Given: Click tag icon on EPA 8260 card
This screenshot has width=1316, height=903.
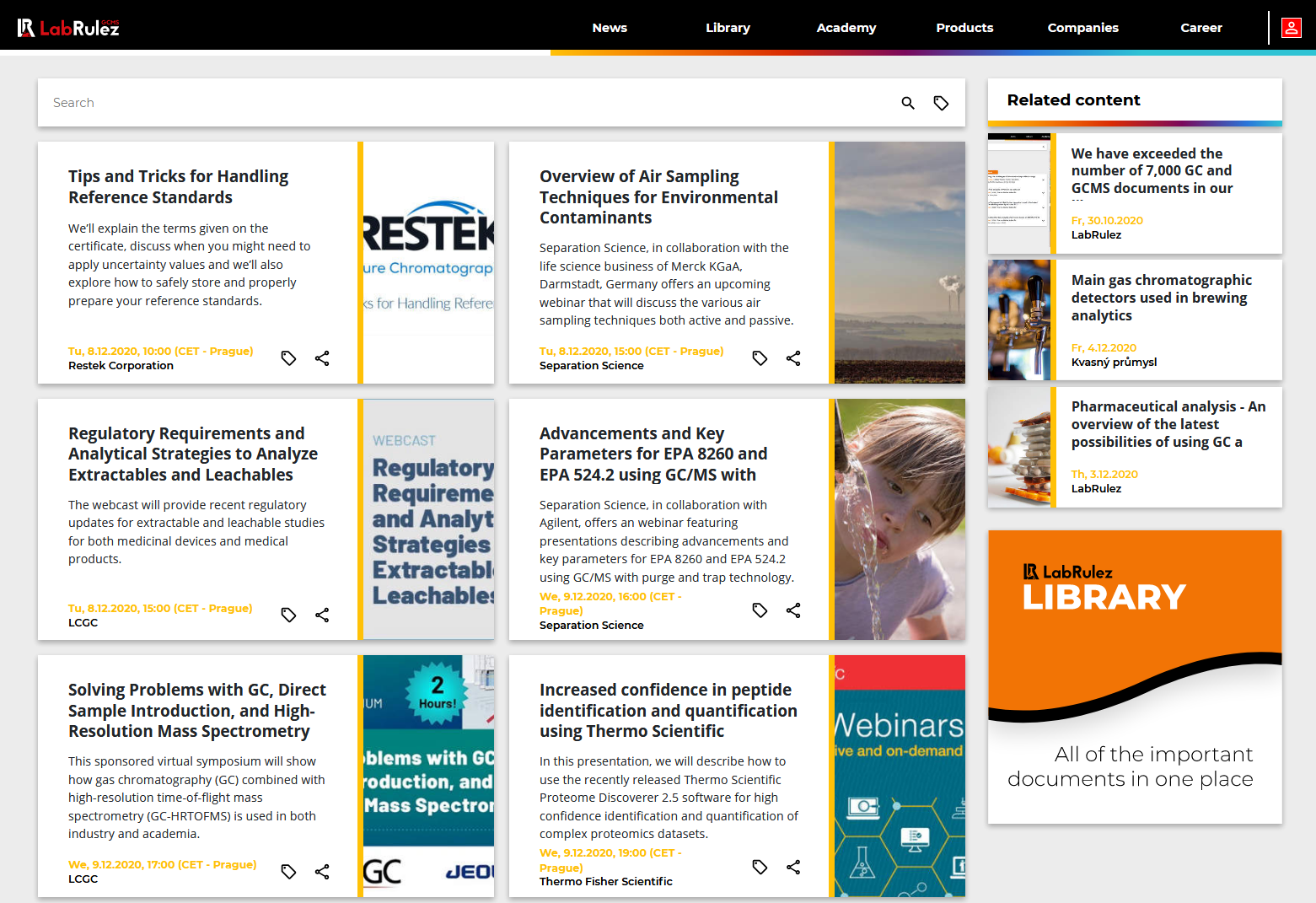Looking at the screenshot, I should [x=760, y=610].
